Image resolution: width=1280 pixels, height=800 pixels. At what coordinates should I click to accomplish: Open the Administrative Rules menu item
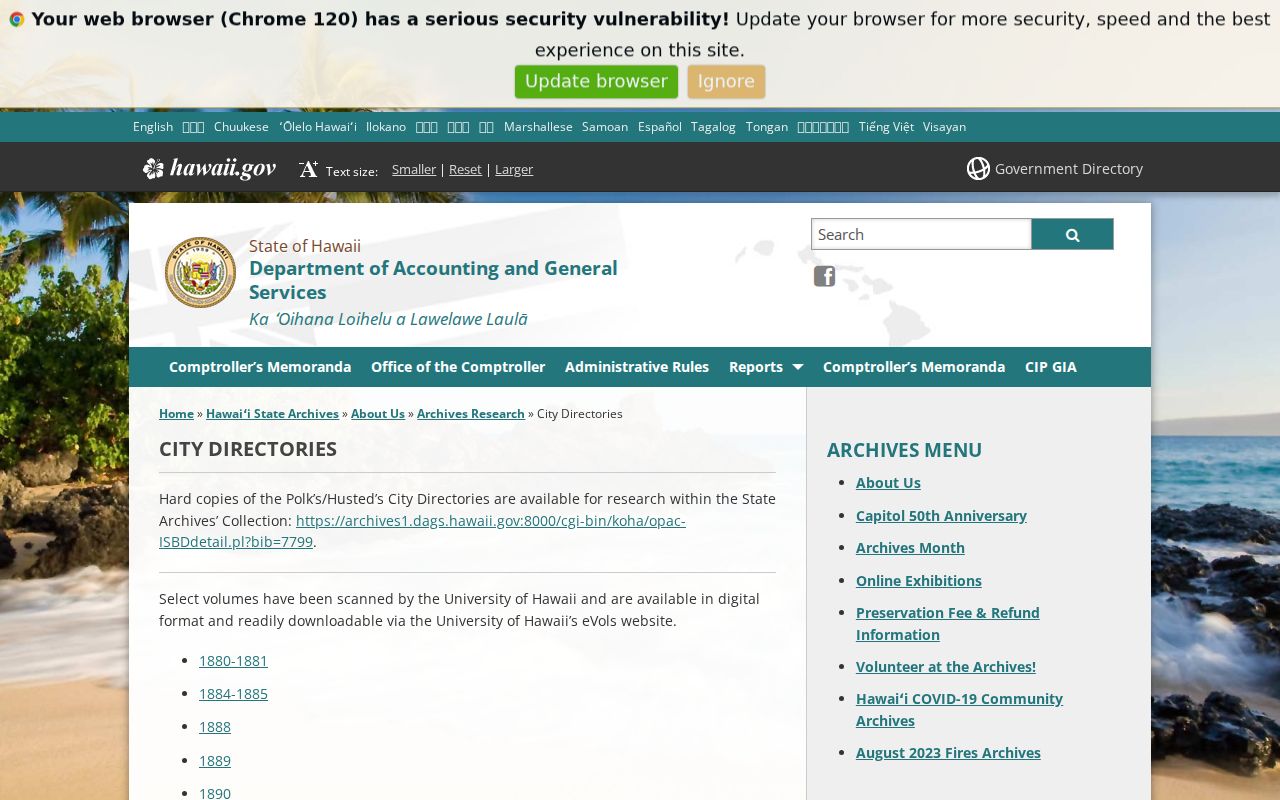pos(637,367)
